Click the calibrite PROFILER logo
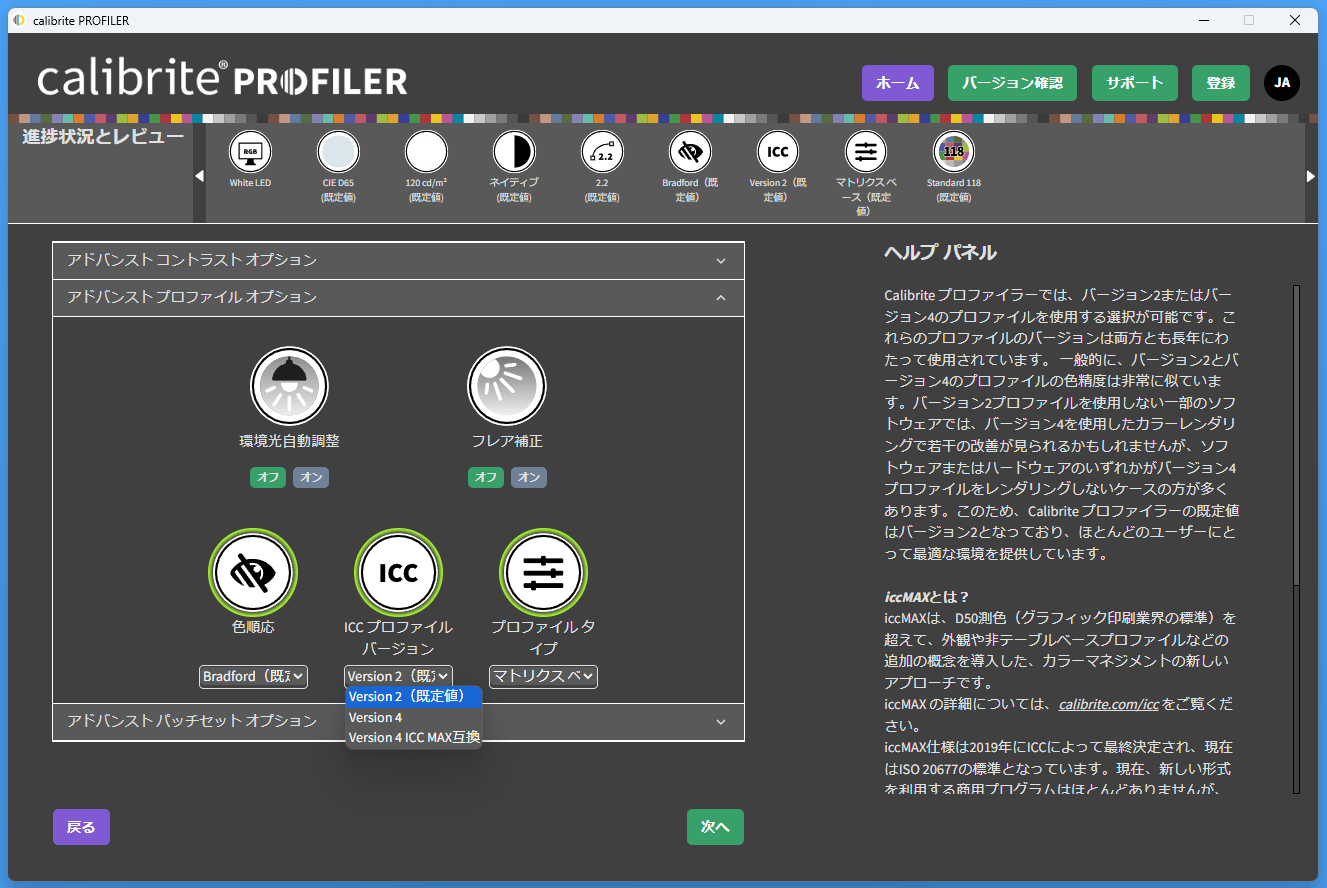Viewport: 1327px width, 888px height. pyautogui.click(x=222, y=80)
